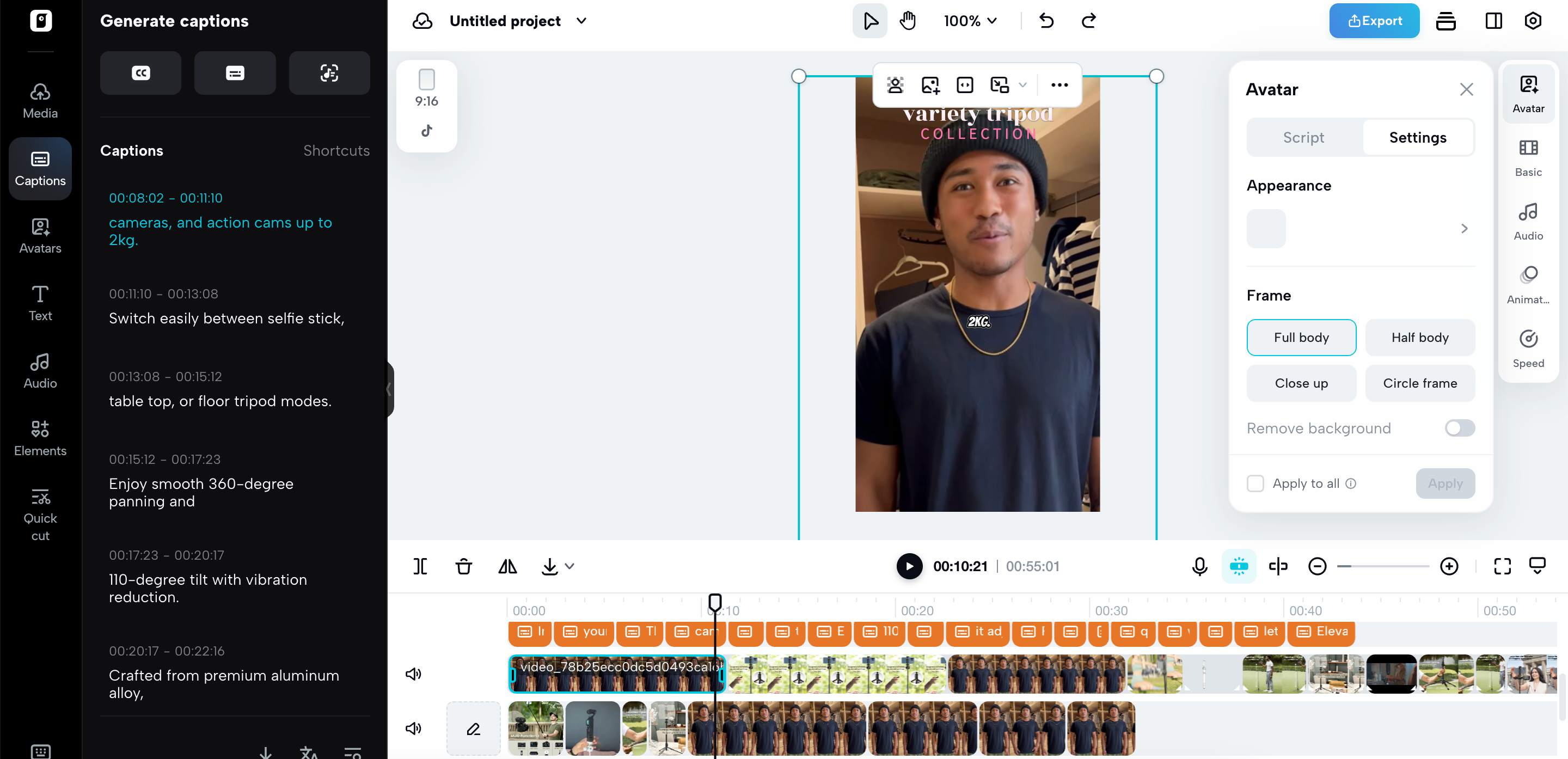Export the project

tap(1374, 20)
